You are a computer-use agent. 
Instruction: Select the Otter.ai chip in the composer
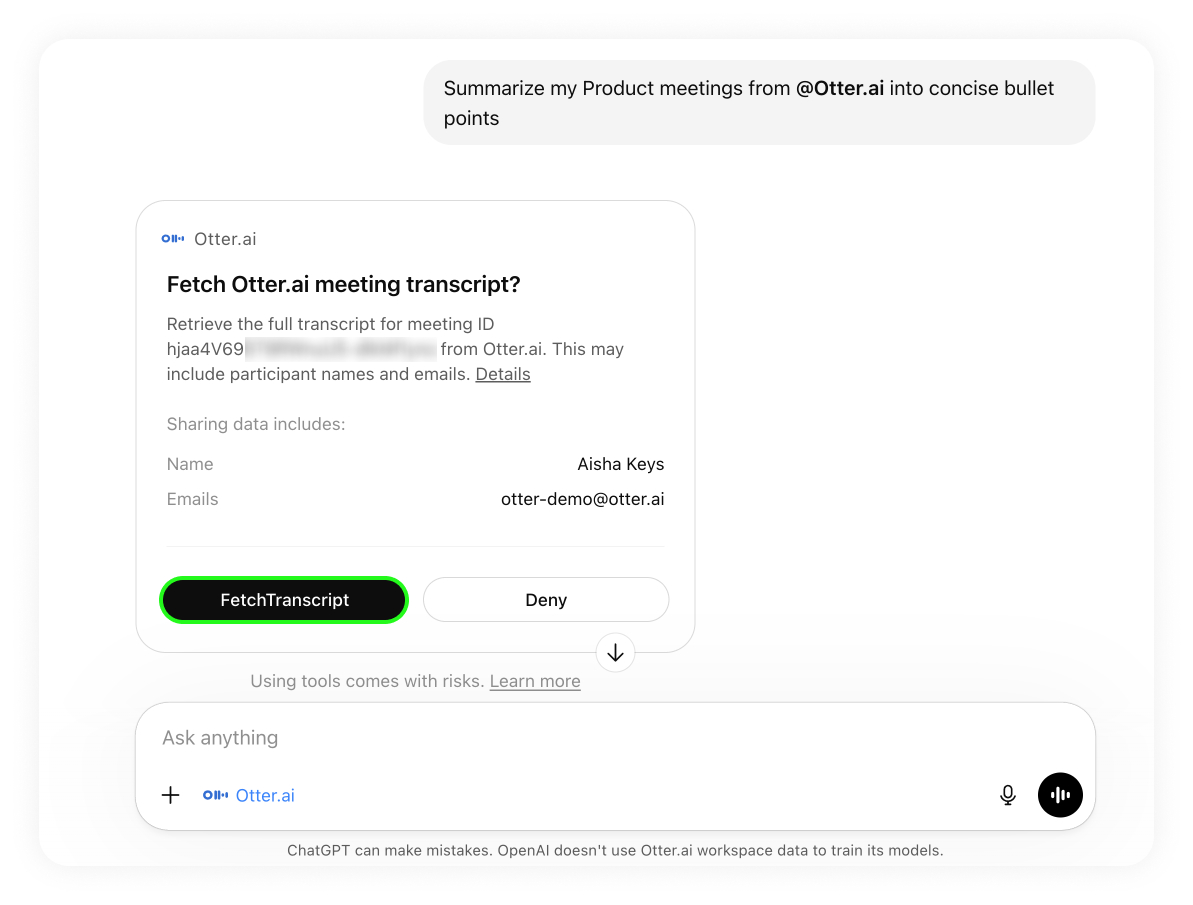coord(249,795)
